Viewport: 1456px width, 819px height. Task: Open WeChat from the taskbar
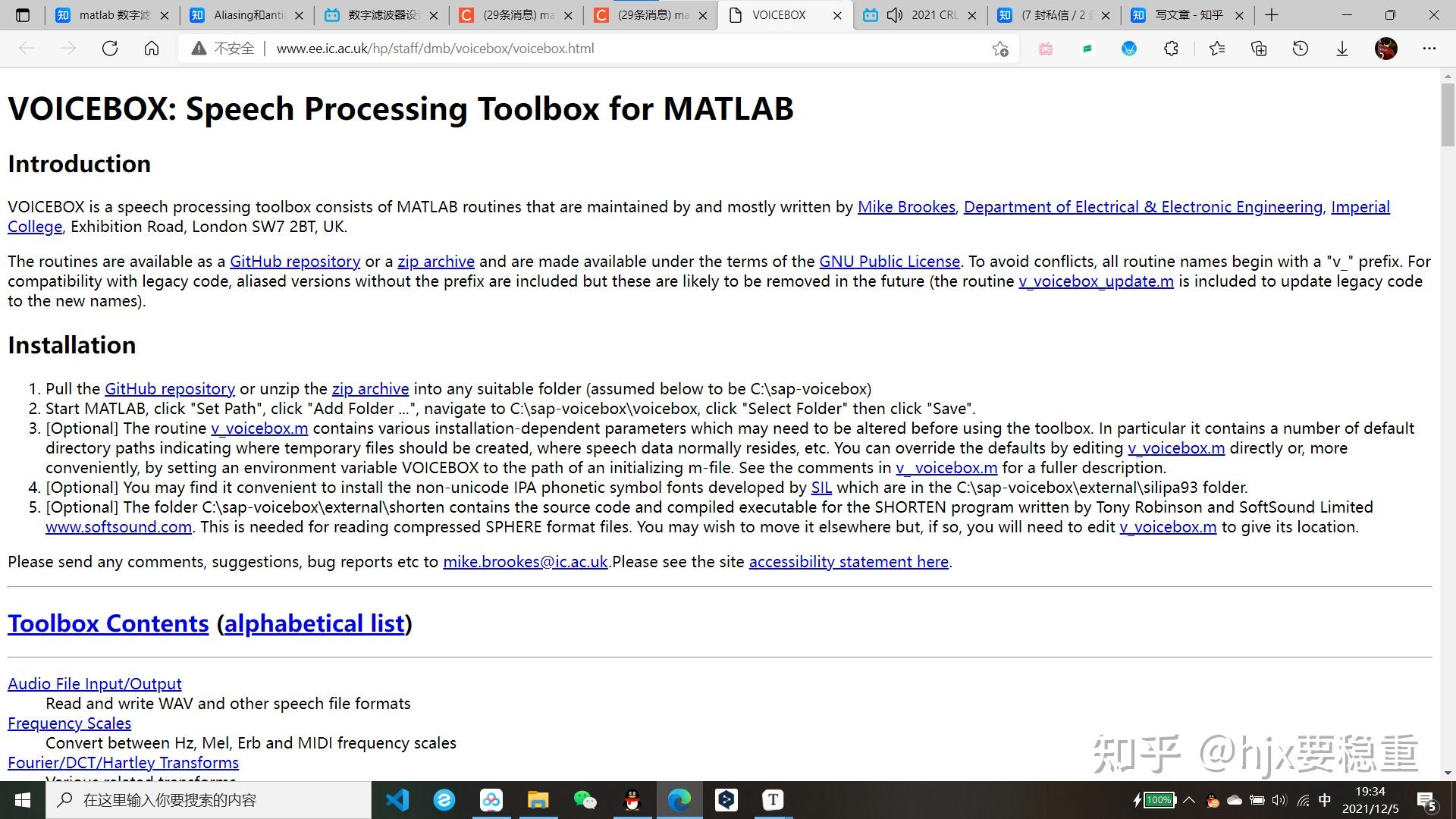tap(585, 799)
